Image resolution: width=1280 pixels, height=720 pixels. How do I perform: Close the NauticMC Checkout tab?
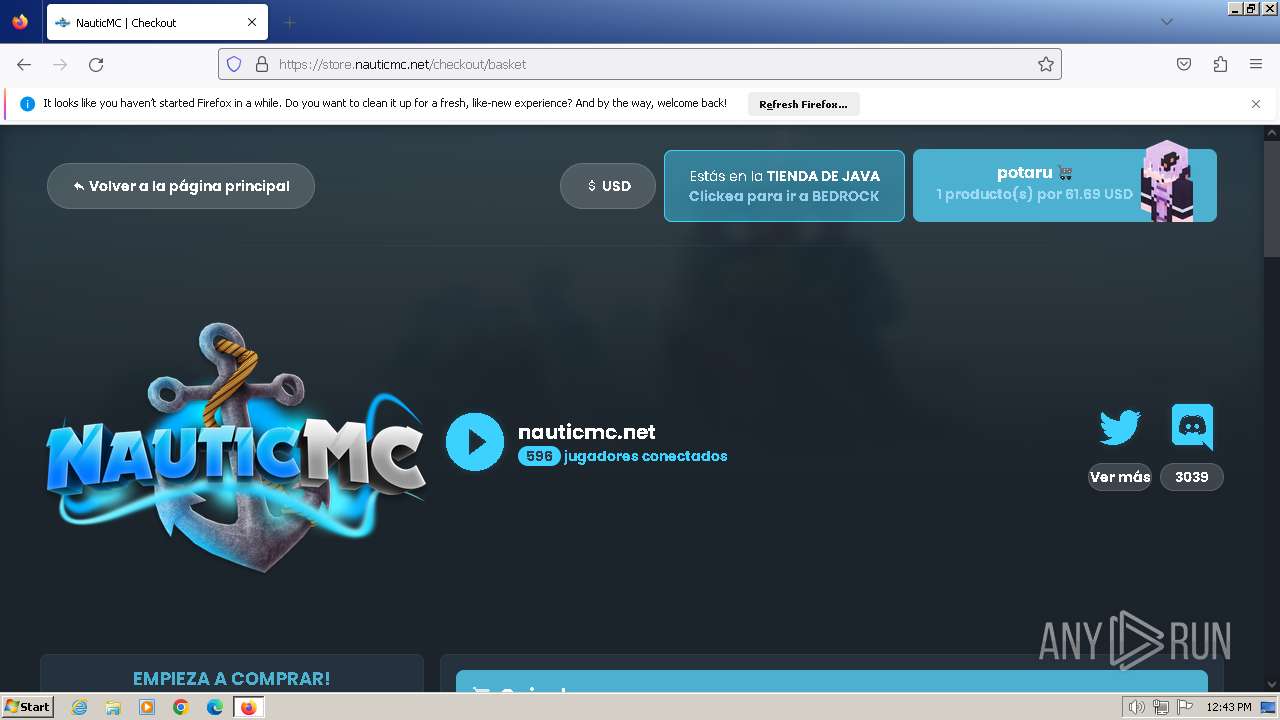pyautogui.click(x=252, y=22)
